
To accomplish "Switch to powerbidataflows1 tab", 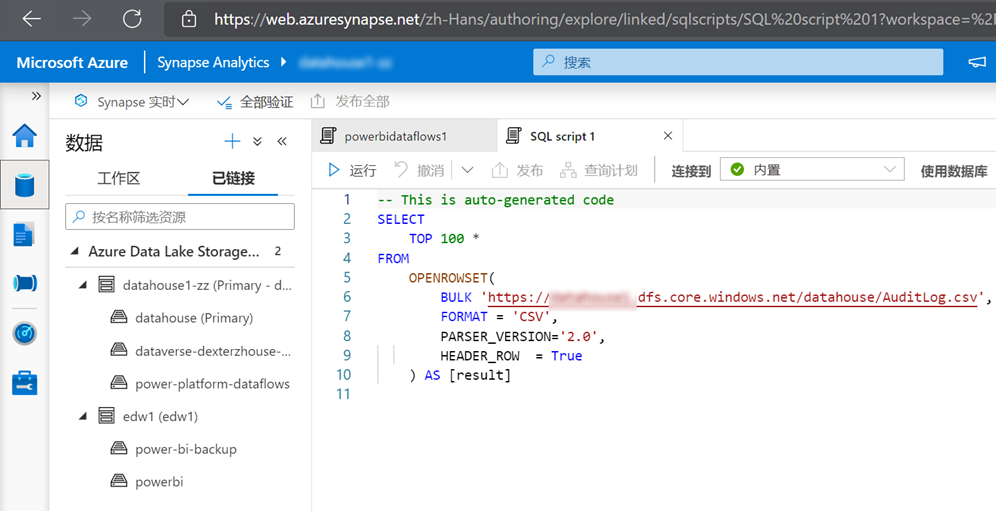I will pyautogui.click(x=405, y=136).
